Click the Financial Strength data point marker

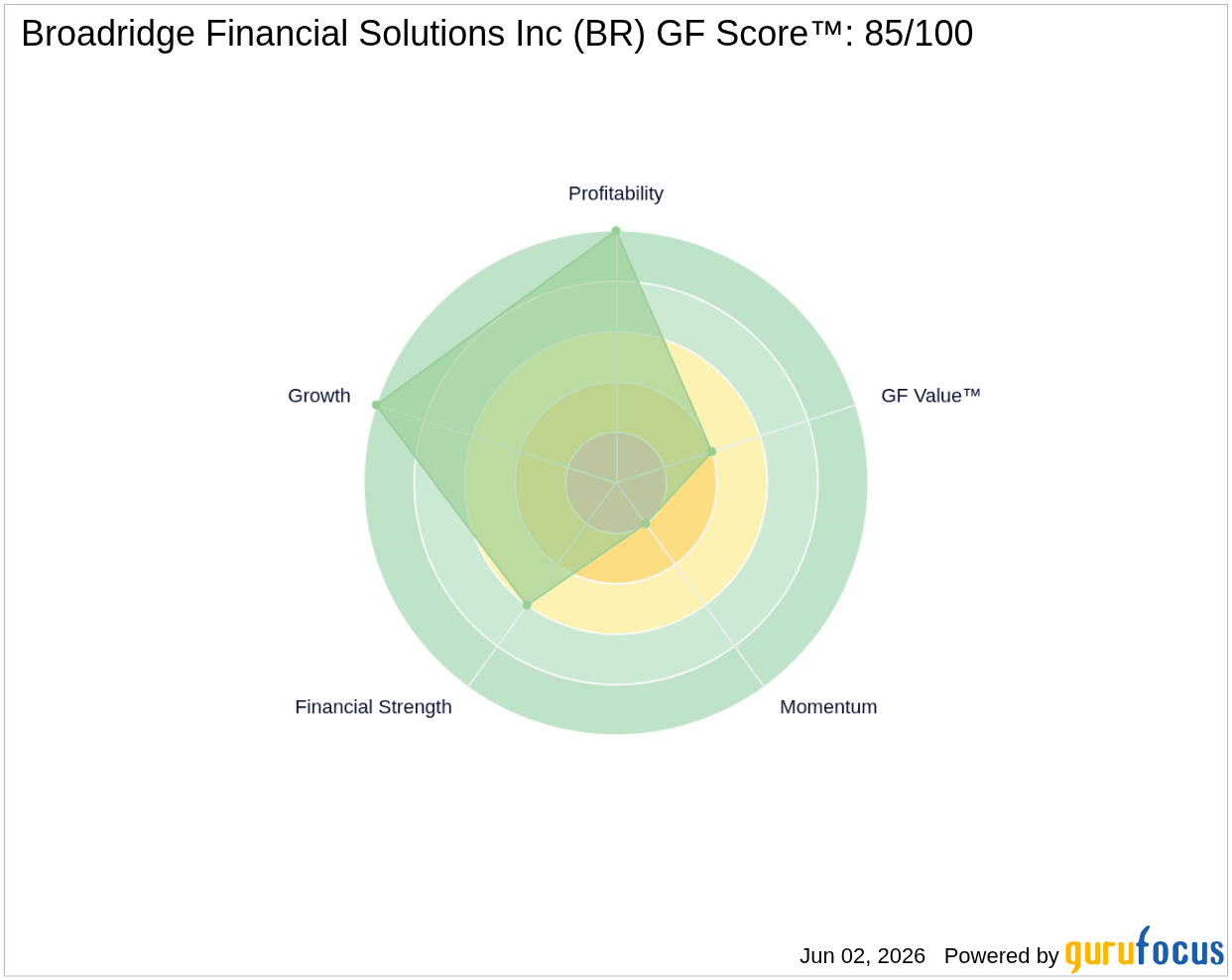point(527,604)
